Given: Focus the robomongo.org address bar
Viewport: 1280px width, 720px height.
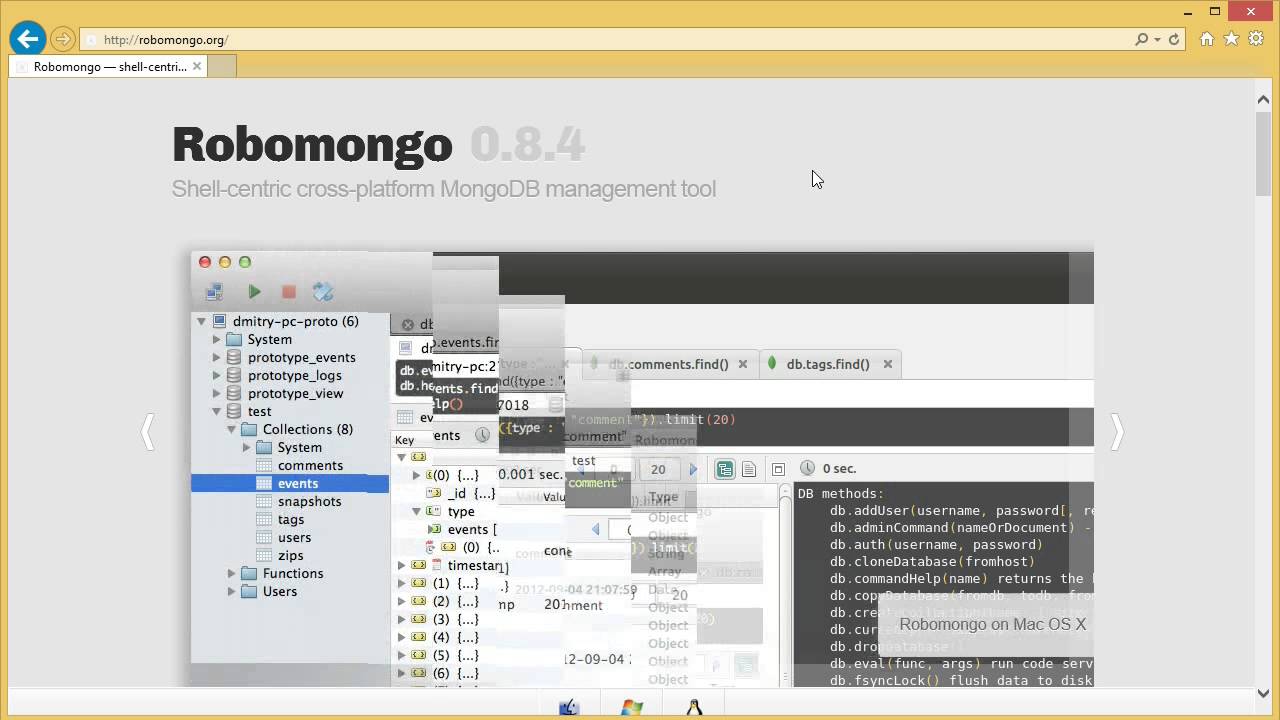Looking at the screenshot, I should (x=605, y=40).
